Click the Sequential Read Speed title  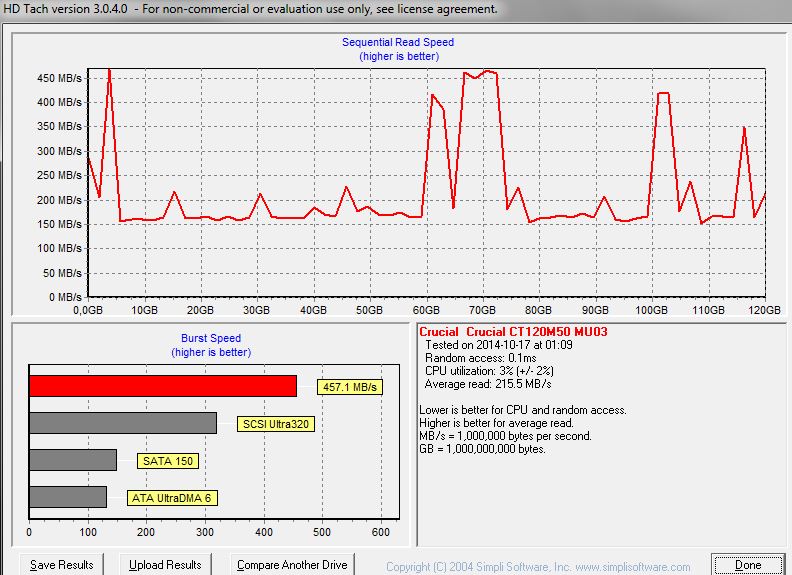pos(398,42)
